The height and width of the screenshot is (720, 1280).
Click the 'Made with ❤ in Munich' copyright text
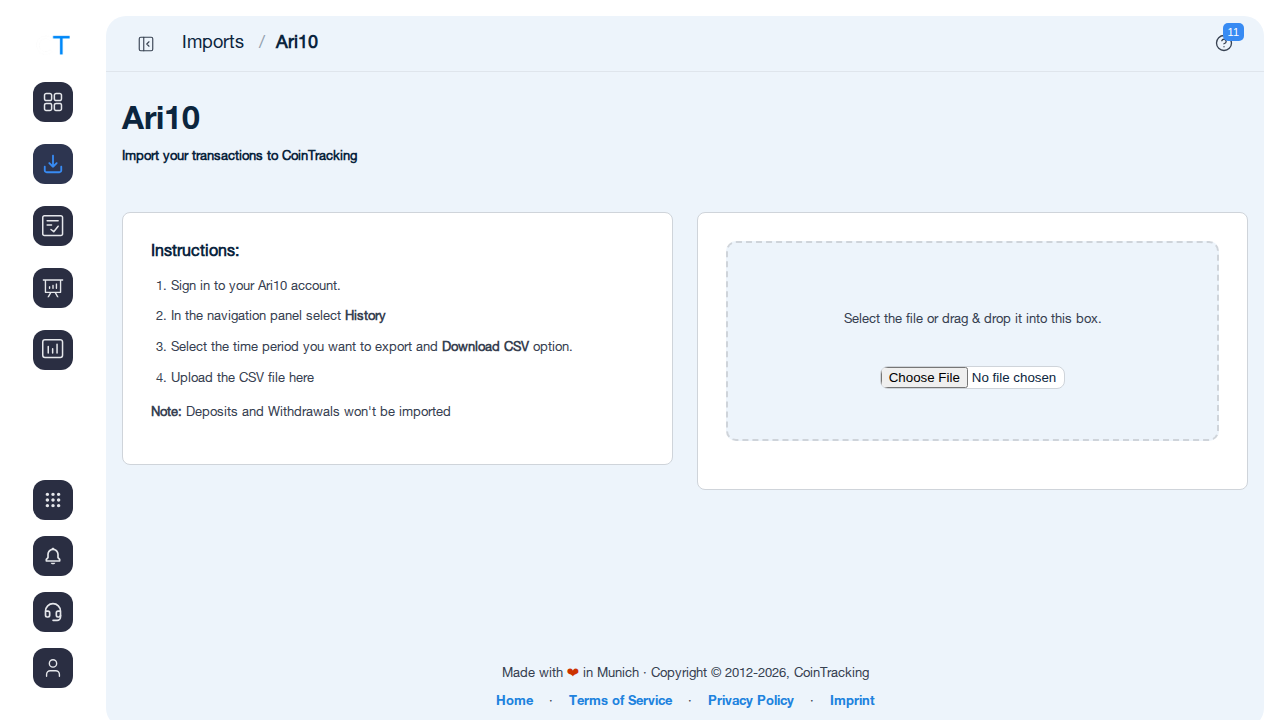(686, 672)
